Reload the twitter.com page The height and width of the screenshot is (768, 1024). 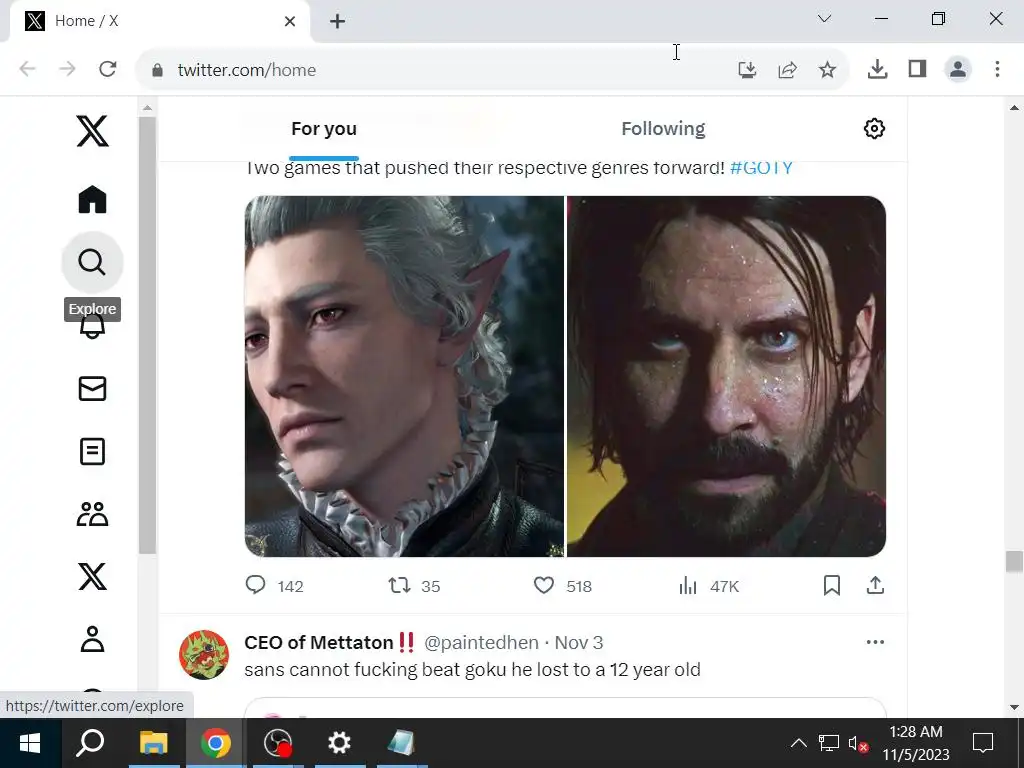coord(108,69)
